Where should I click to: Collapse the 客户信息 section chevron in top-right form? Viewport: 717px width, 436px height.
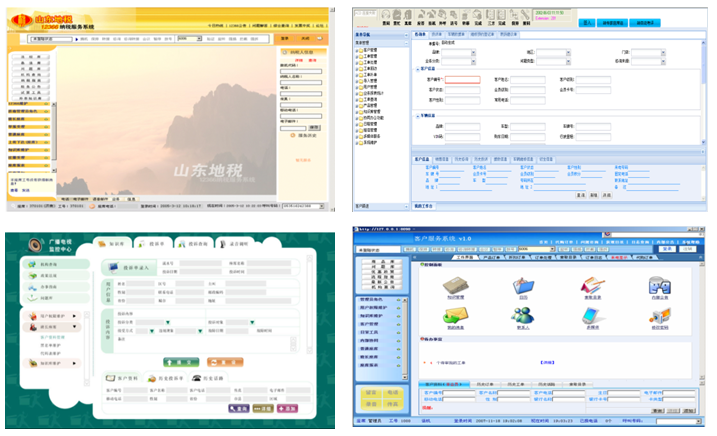[417, 69]
